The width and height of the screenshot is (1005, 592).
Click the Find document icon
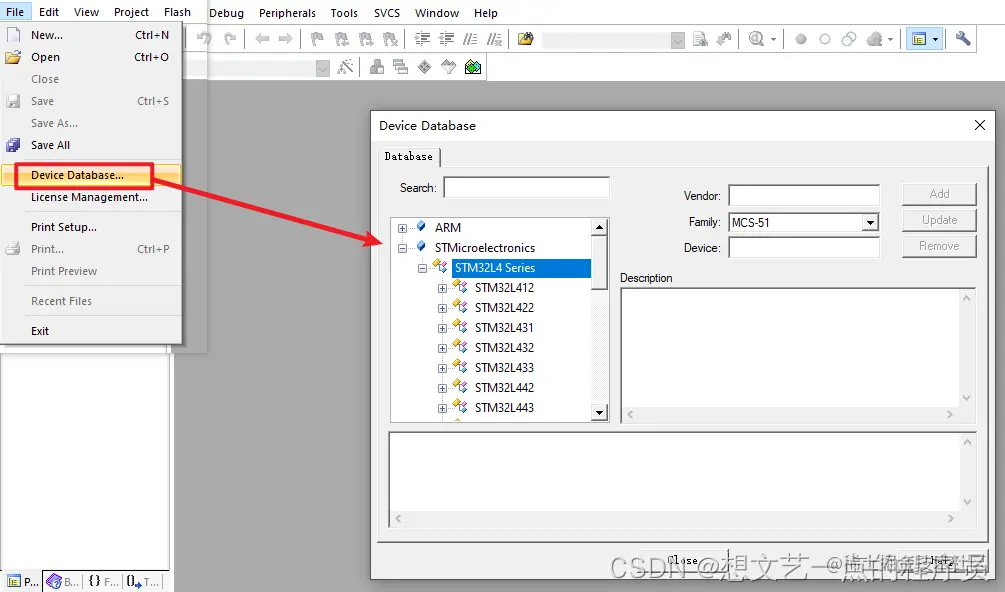(701, 39)
